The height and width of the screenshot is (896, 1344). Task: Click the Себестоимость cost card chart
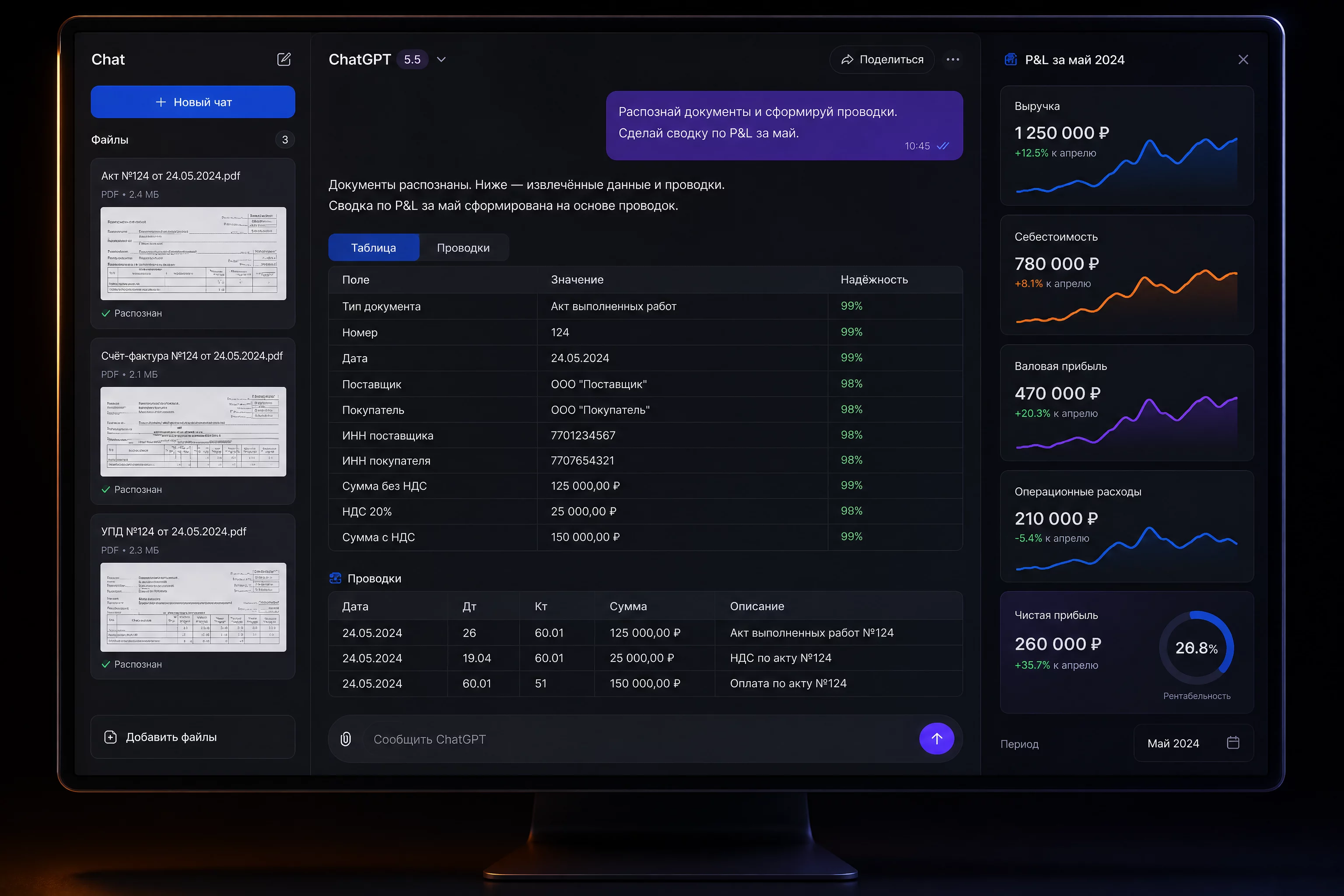tap(1127, 296)
